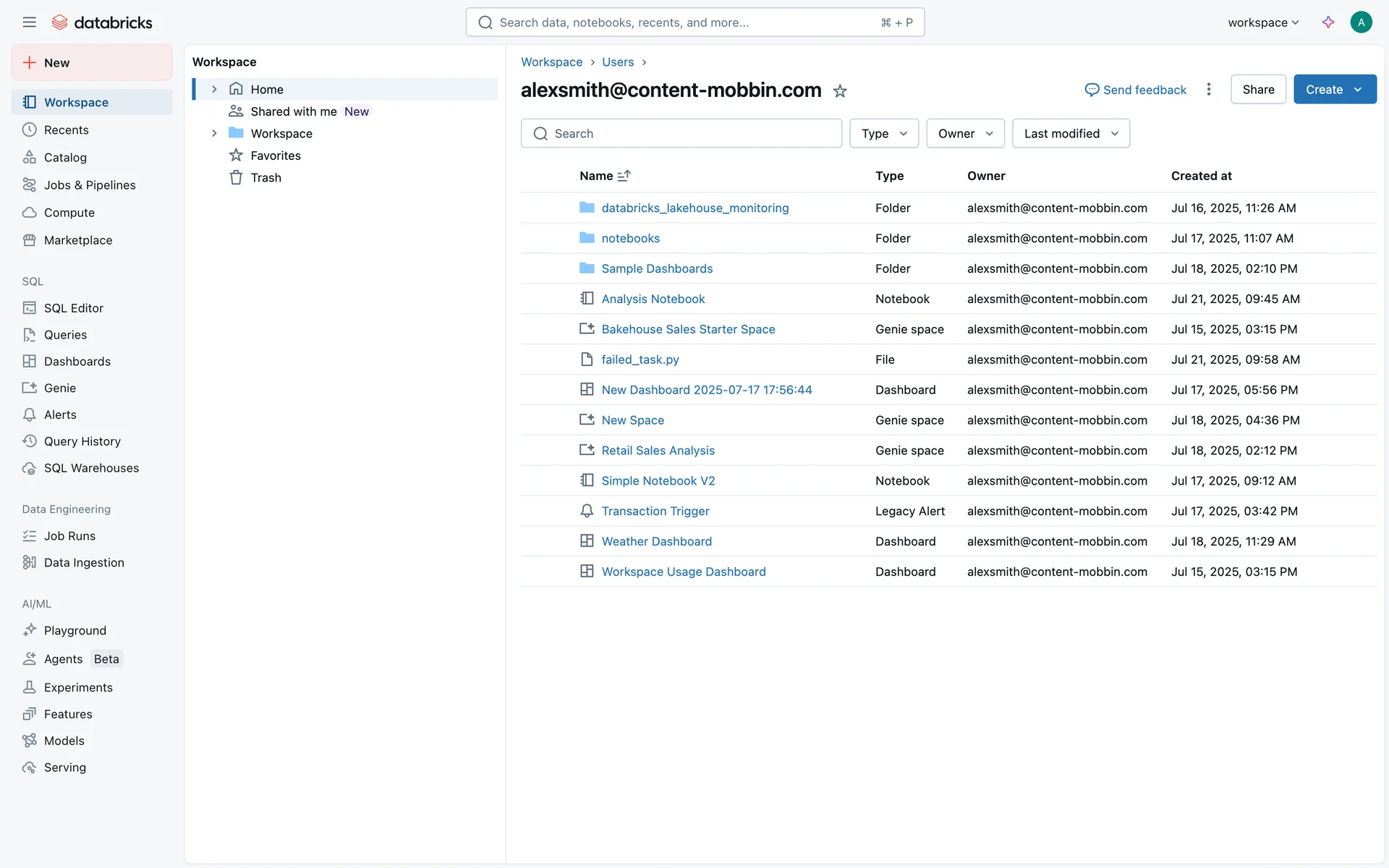
Task: Favorite this folder with the star icon
Action: 840,91
